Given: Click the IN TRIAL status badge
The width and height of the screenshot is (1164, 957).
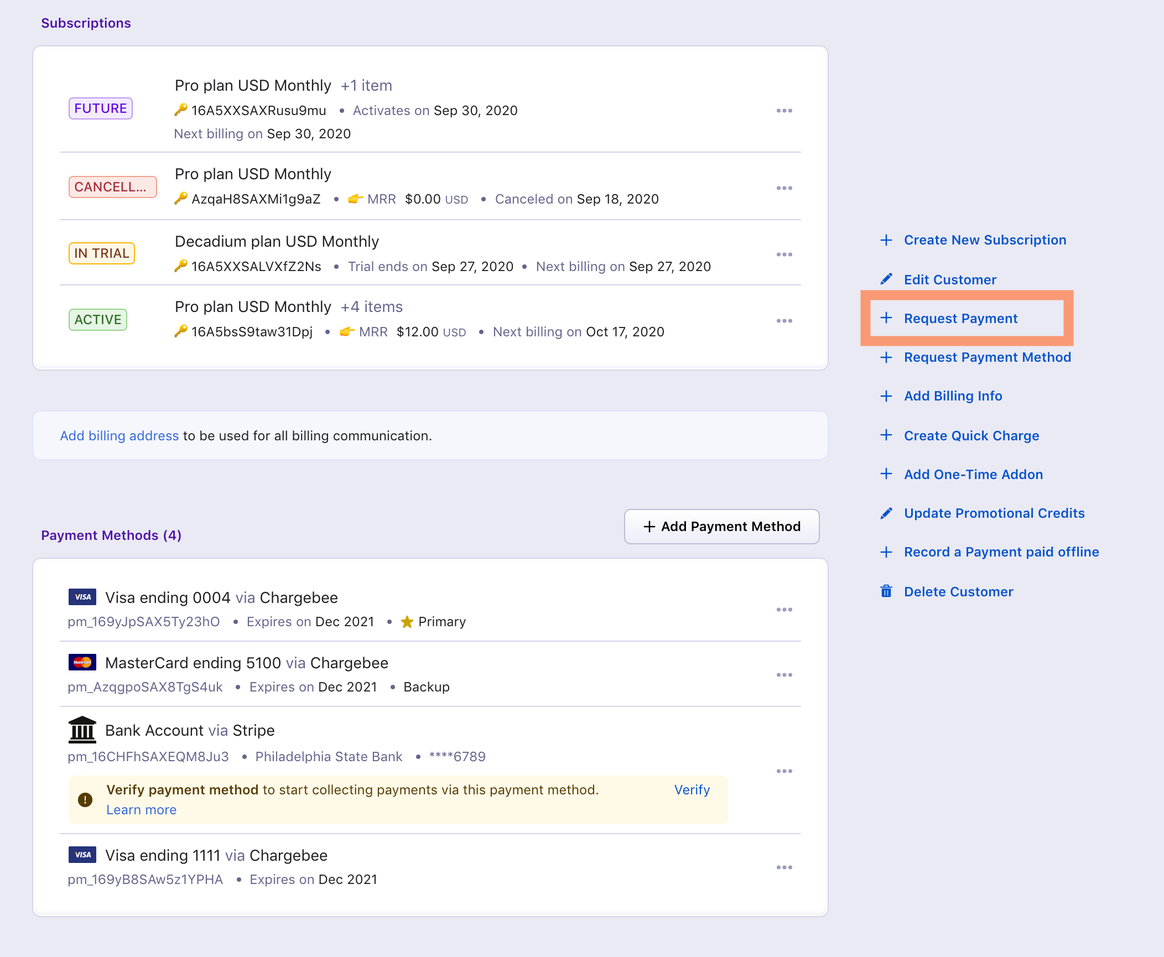Looking at the screenshot, I should (x=101, y=254).
